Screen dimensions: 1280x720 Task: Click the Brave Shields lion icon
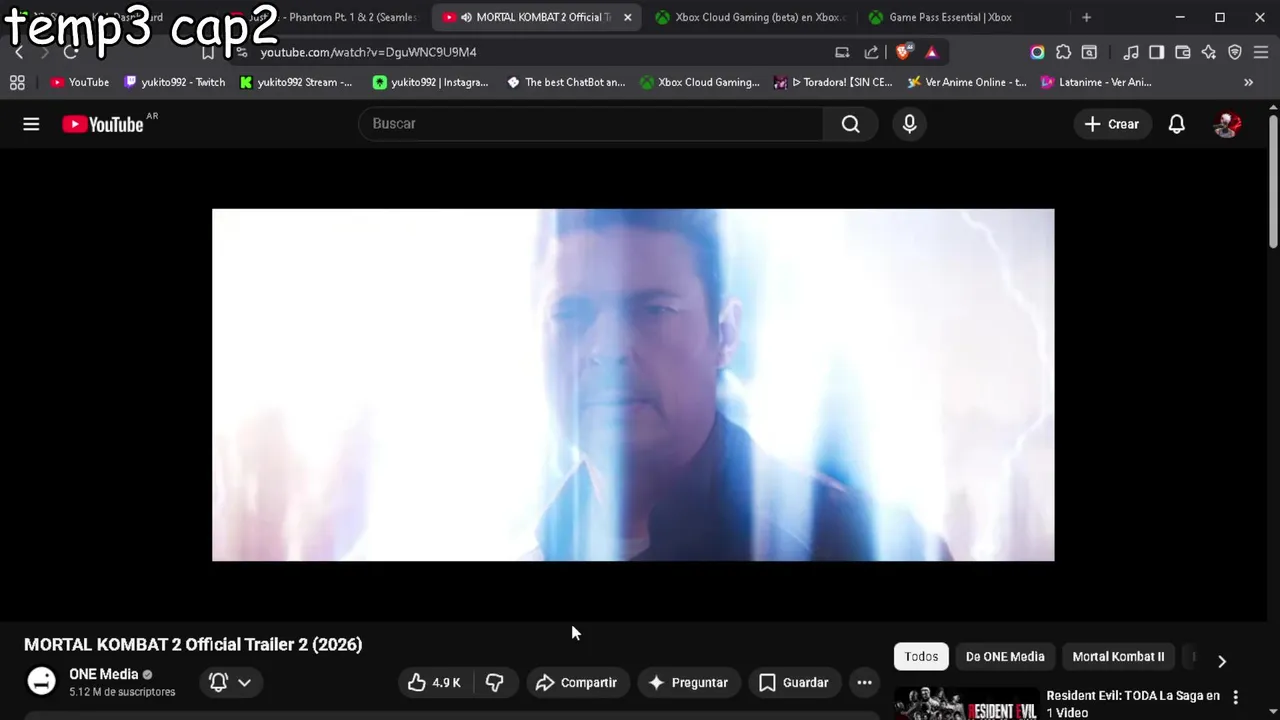click(904, 52)
